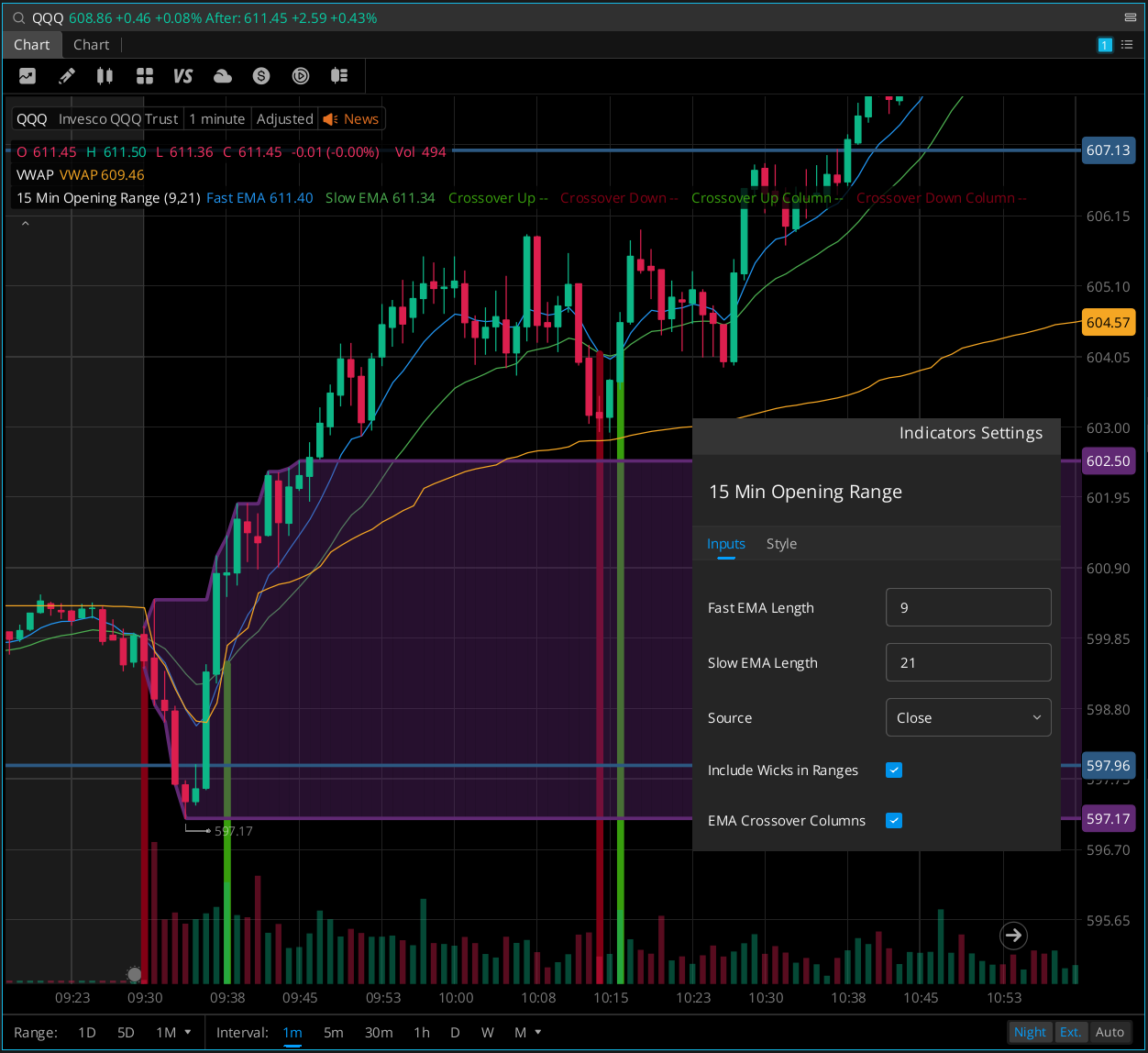The width and height of the screenshot is (1148, 1053).
Task: Open the Source dropdown set to Close
Action: (967, 718)
